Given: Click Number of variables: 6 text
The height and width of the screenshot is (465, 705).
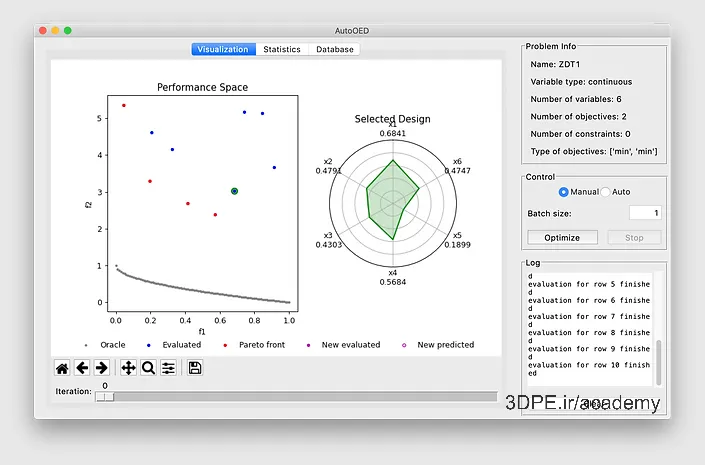Looking at the screenshot, I should pos(576,99).
